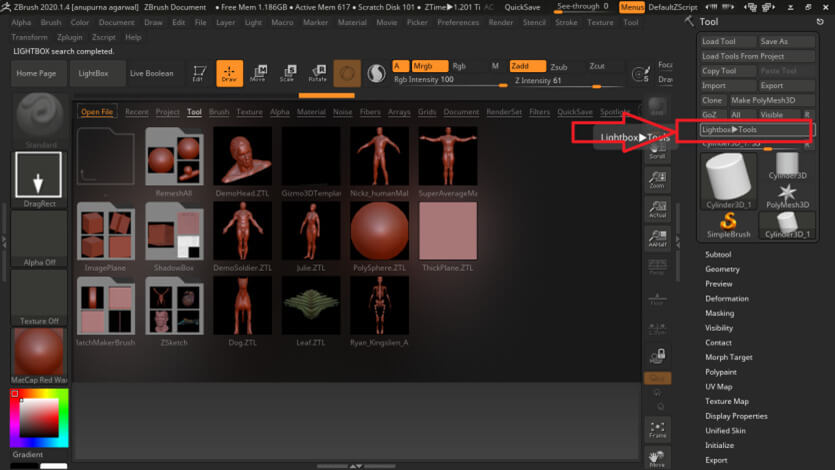The height and width of the screenshot is (470, 835).
Task: Open the Standard brush thumbnail
Action: tap(40, 121)
